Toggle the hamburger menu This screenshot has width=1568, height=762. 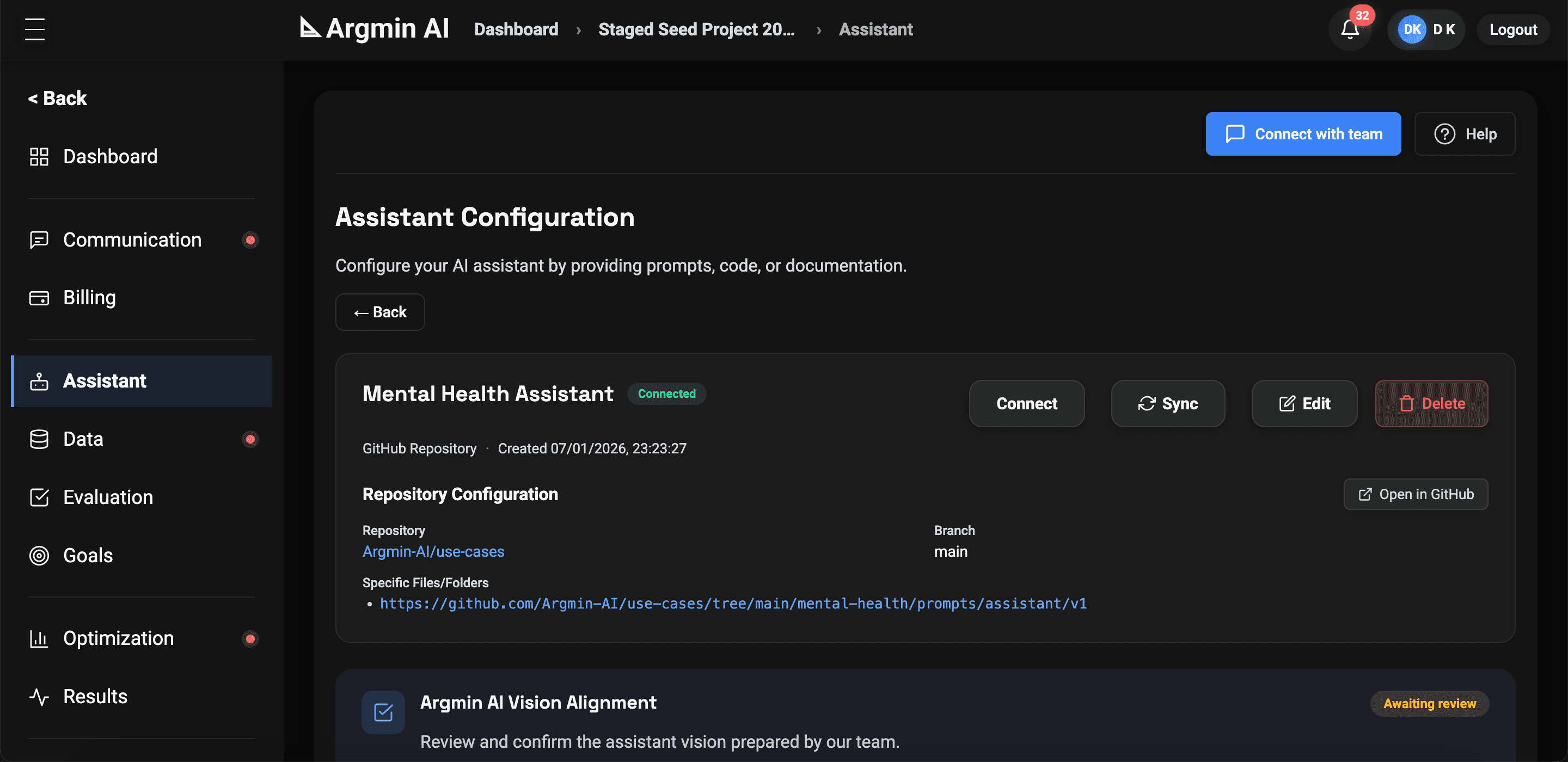[x=34, y=29]
